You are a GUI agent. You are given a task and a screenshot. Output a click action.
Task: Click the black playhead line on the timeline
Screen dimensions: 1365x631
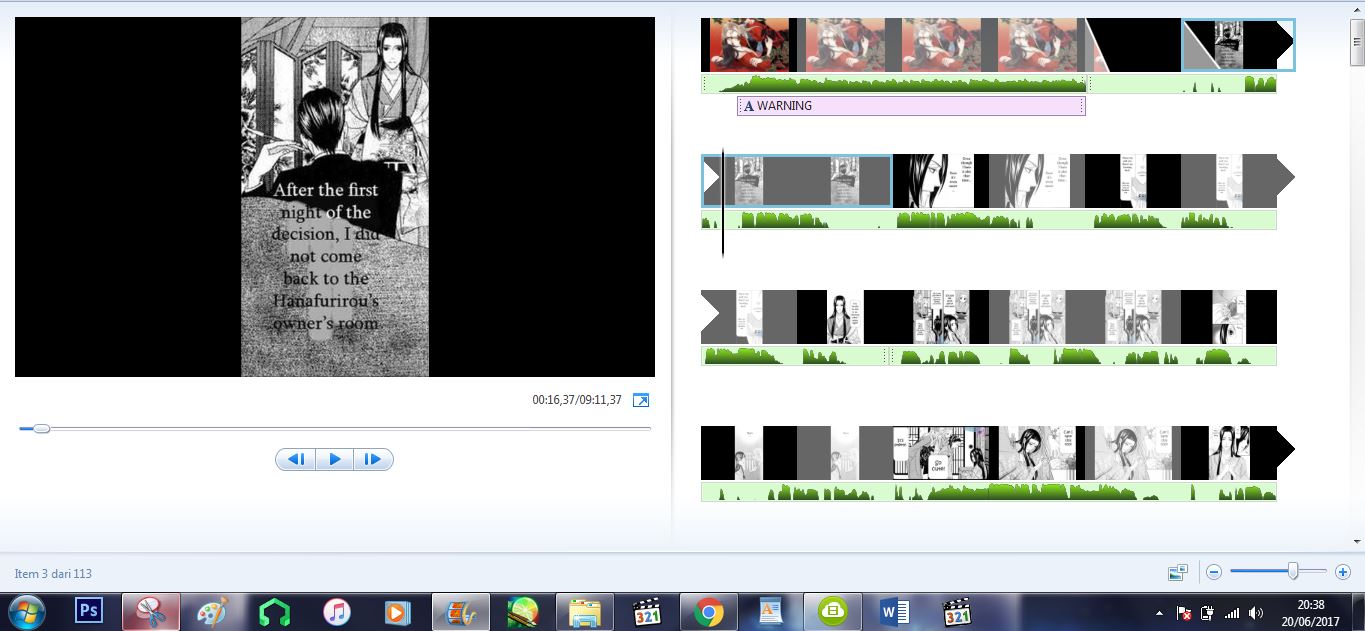click(x=723, y=203)
